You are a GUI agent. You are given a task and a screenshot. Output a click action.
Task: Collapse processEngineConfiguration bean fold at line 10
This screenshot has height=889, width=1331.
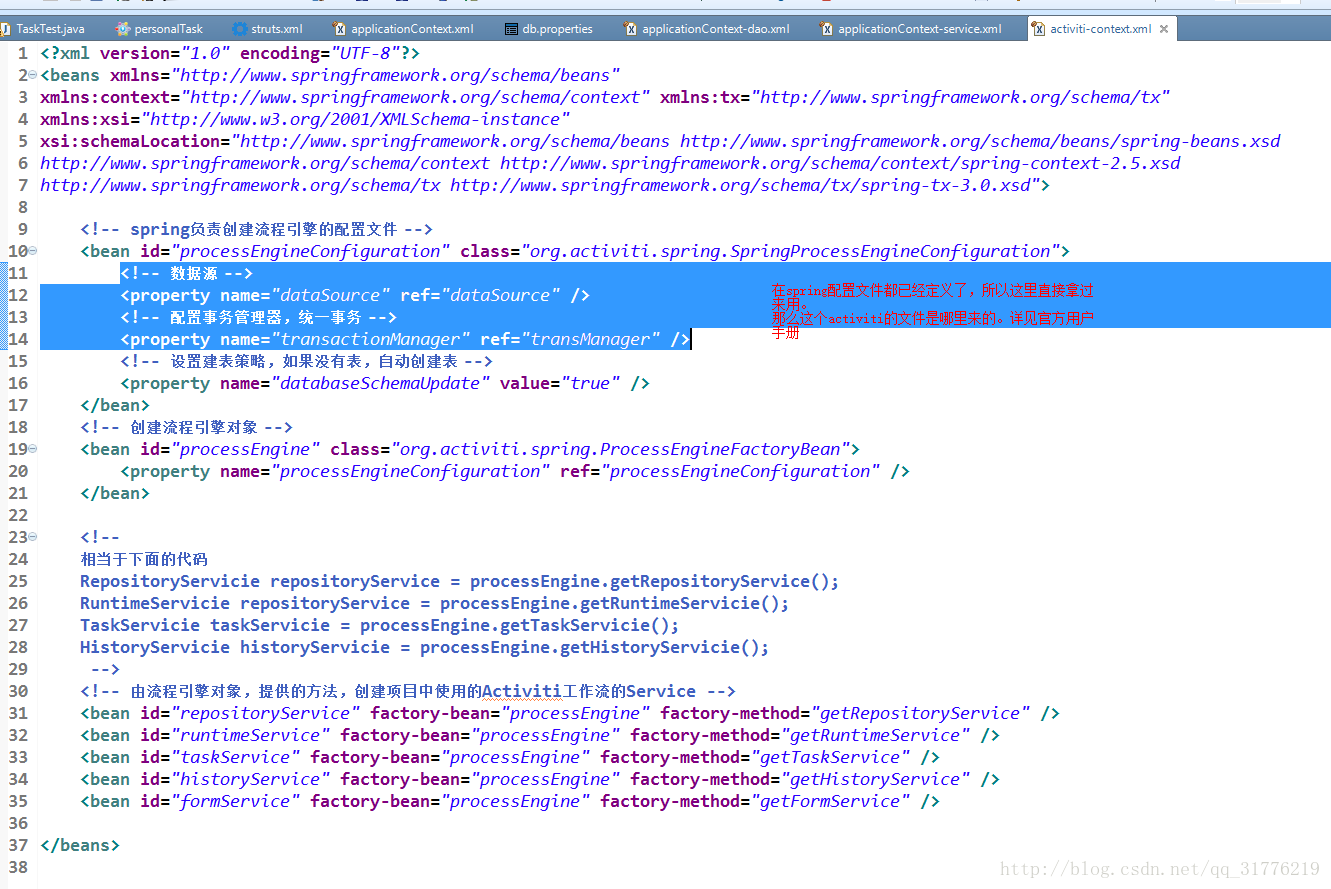[33, 251]
